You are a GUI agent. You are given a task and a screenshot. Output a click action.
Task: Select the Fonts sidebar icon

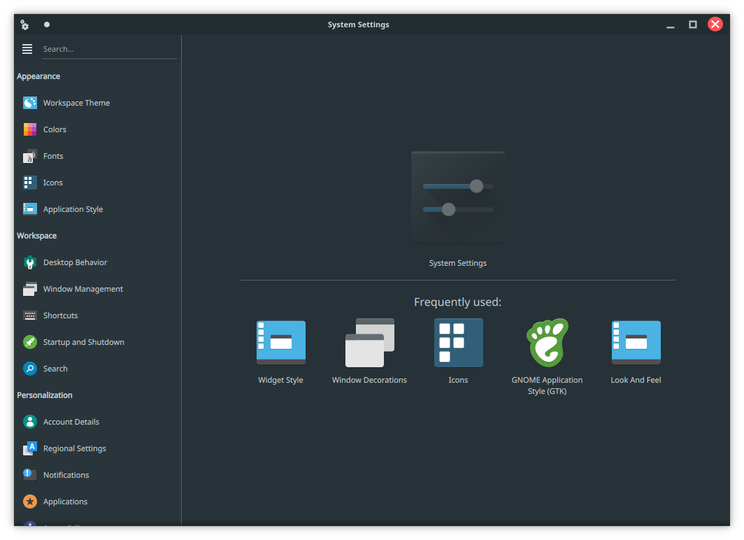click(30, 156)
